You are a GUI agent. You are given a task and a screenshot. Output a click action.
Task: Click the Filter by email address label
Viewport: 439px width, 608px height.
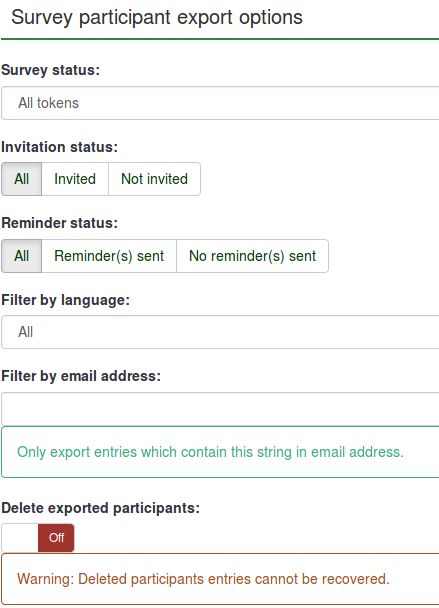(x=81, y=376)
